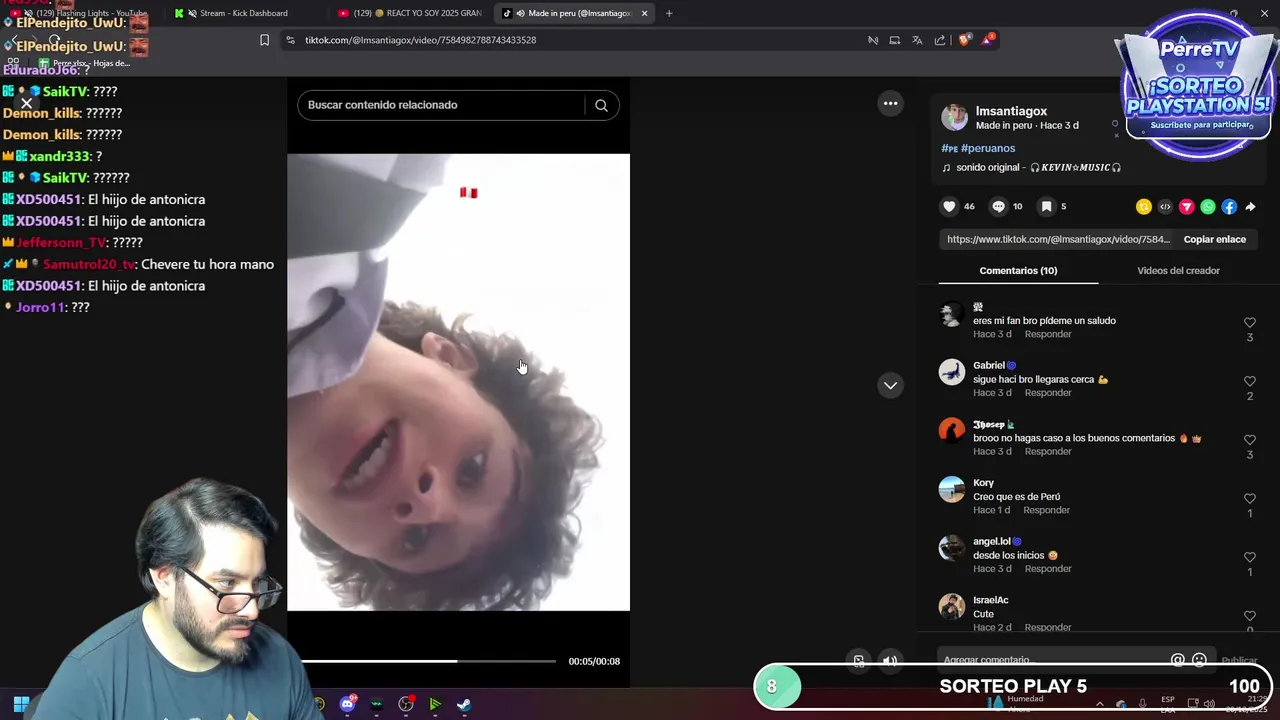Save video with bookmark icon
Image resolution: width=1280 pixels, height=720 pixels.
coord(1046,207)
